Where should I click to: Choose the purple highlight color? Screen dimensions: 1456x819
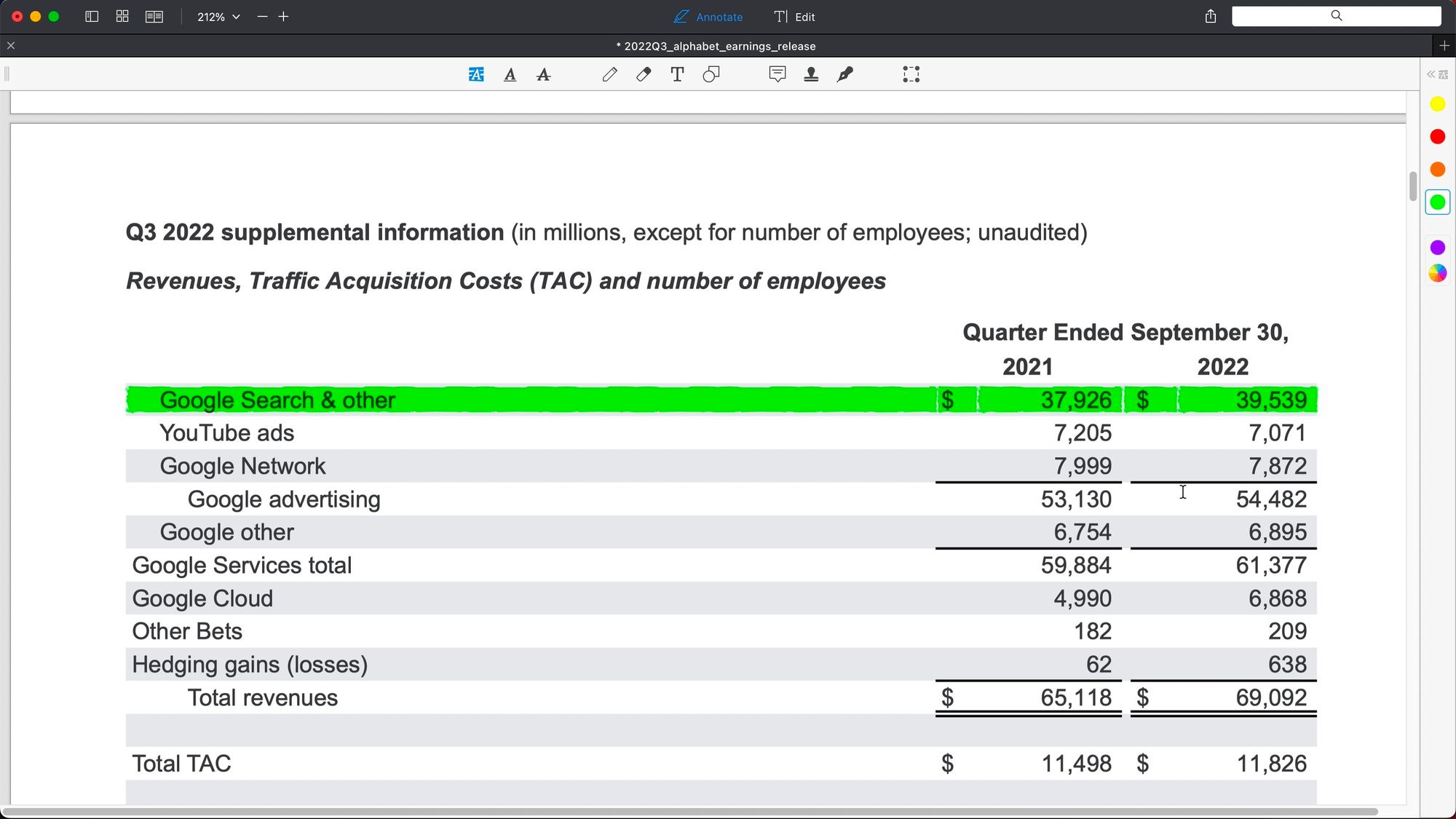(1437, 248)
